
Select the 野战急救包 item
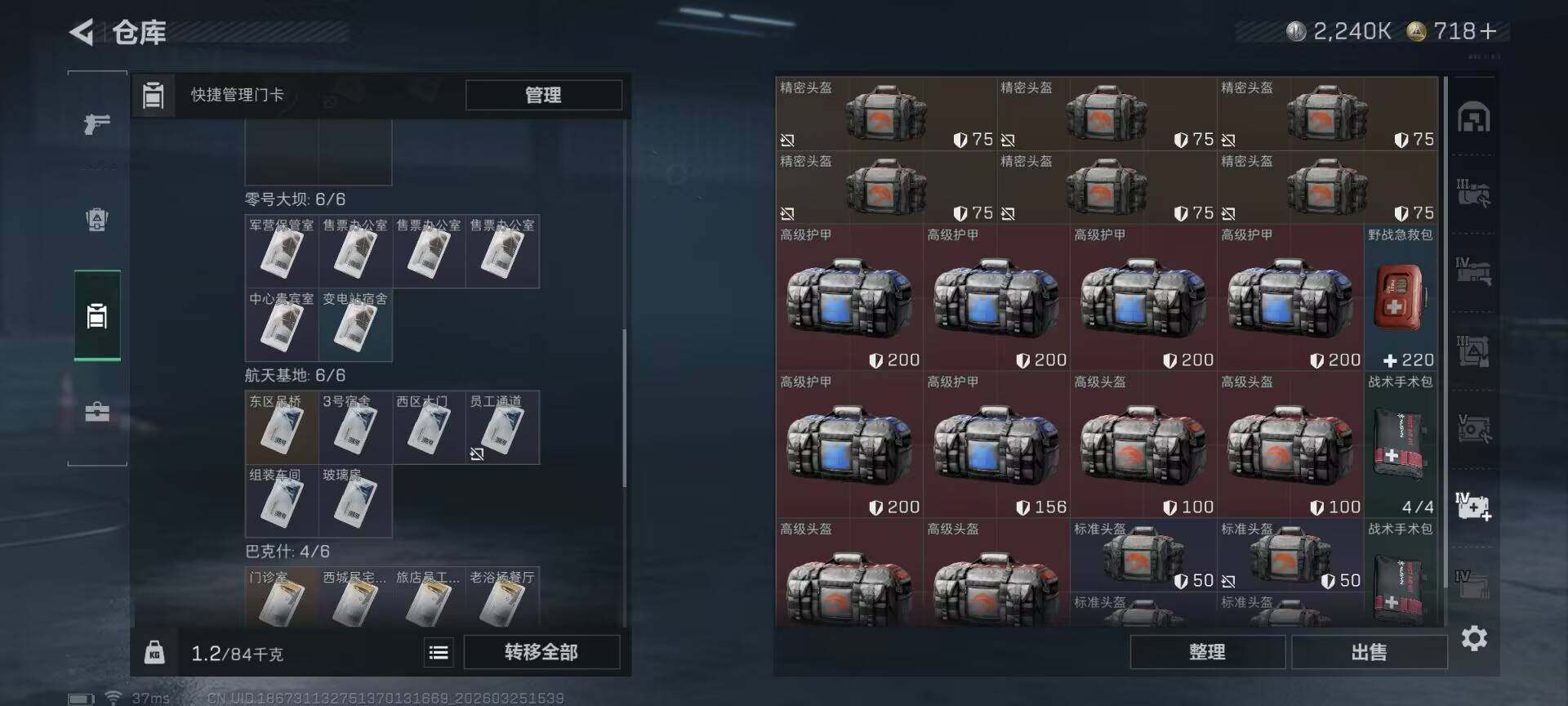[x=1401, y=298]
